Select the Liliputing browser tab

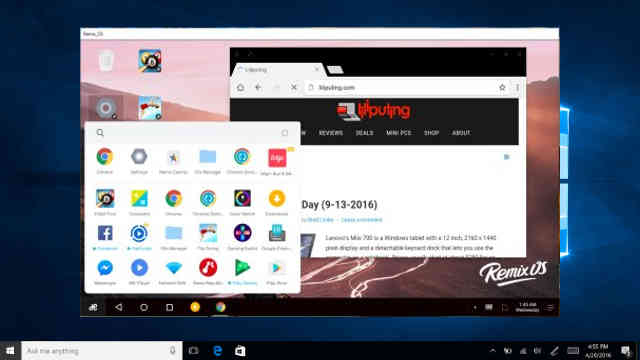click(278, 70)
